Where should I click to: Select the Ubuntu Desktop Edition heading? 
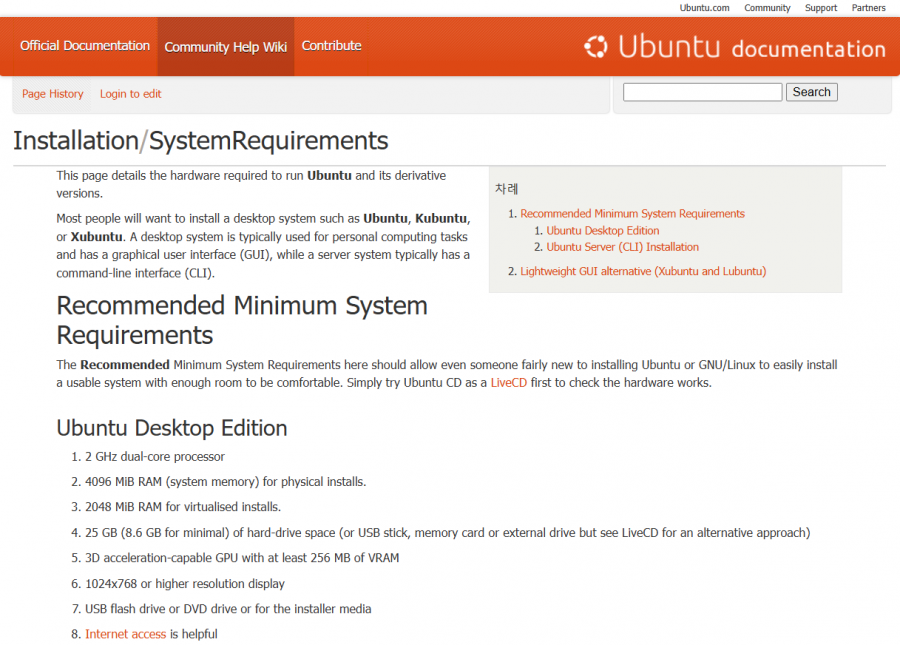pos(172,429)
